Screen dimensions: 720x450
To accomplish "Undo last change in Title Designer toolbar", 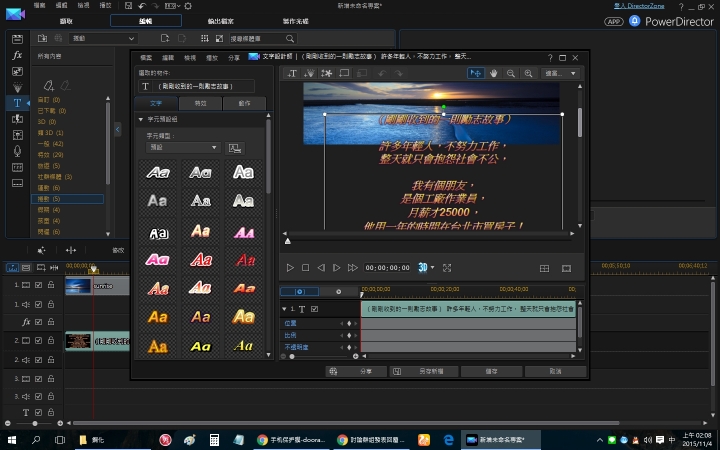I will [x=382, y=73].
